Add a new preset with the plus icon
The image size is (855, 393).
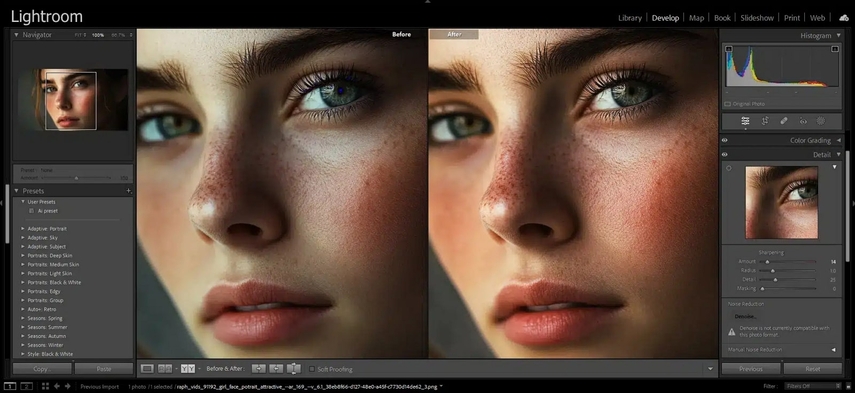click(x=129, y=191)
